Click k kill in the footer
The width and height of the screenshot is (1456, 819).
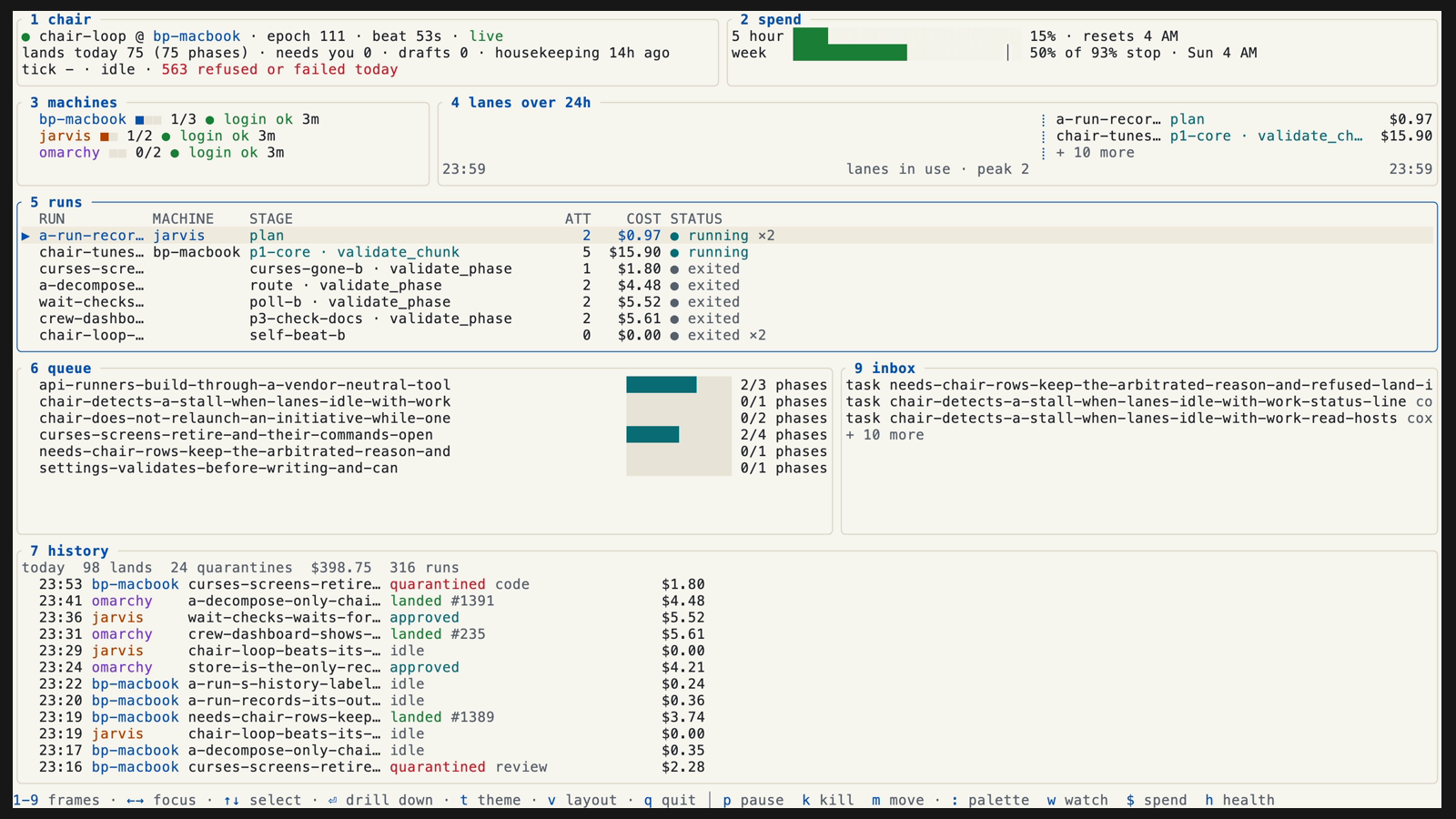tap(827, 800)
